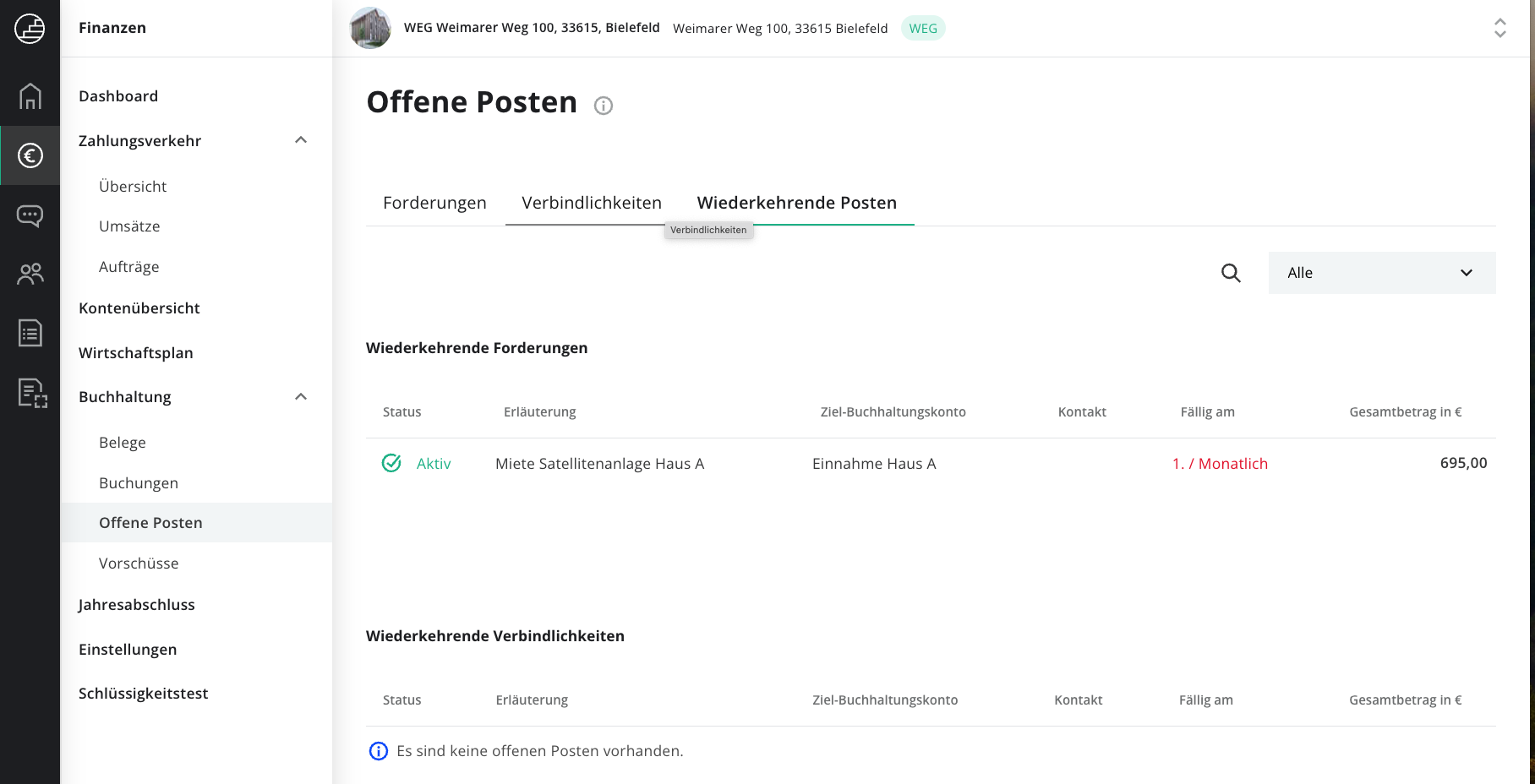
Task: Click the app logo icon
Action: point(30,29)
